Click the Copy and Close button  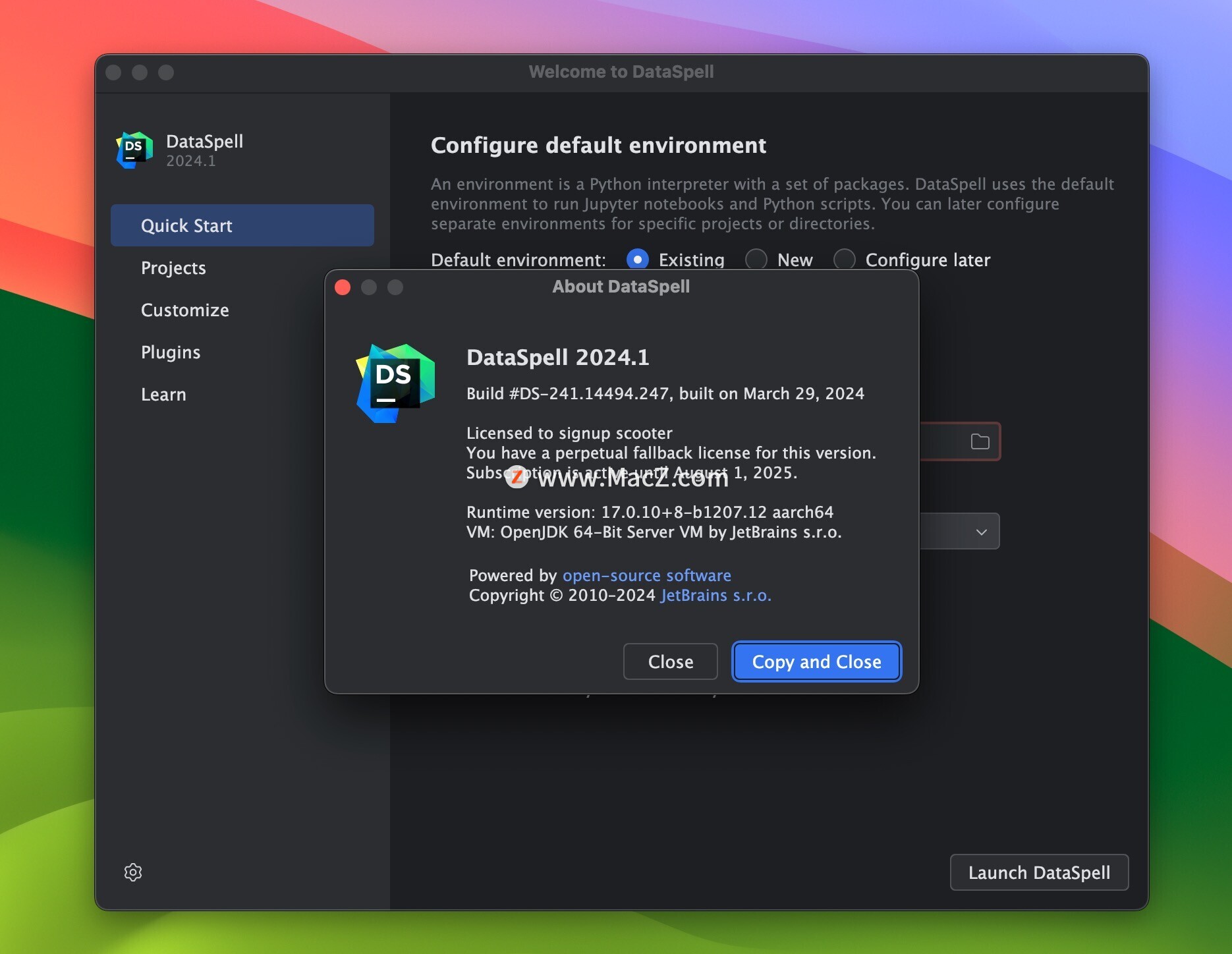(816, 661)
